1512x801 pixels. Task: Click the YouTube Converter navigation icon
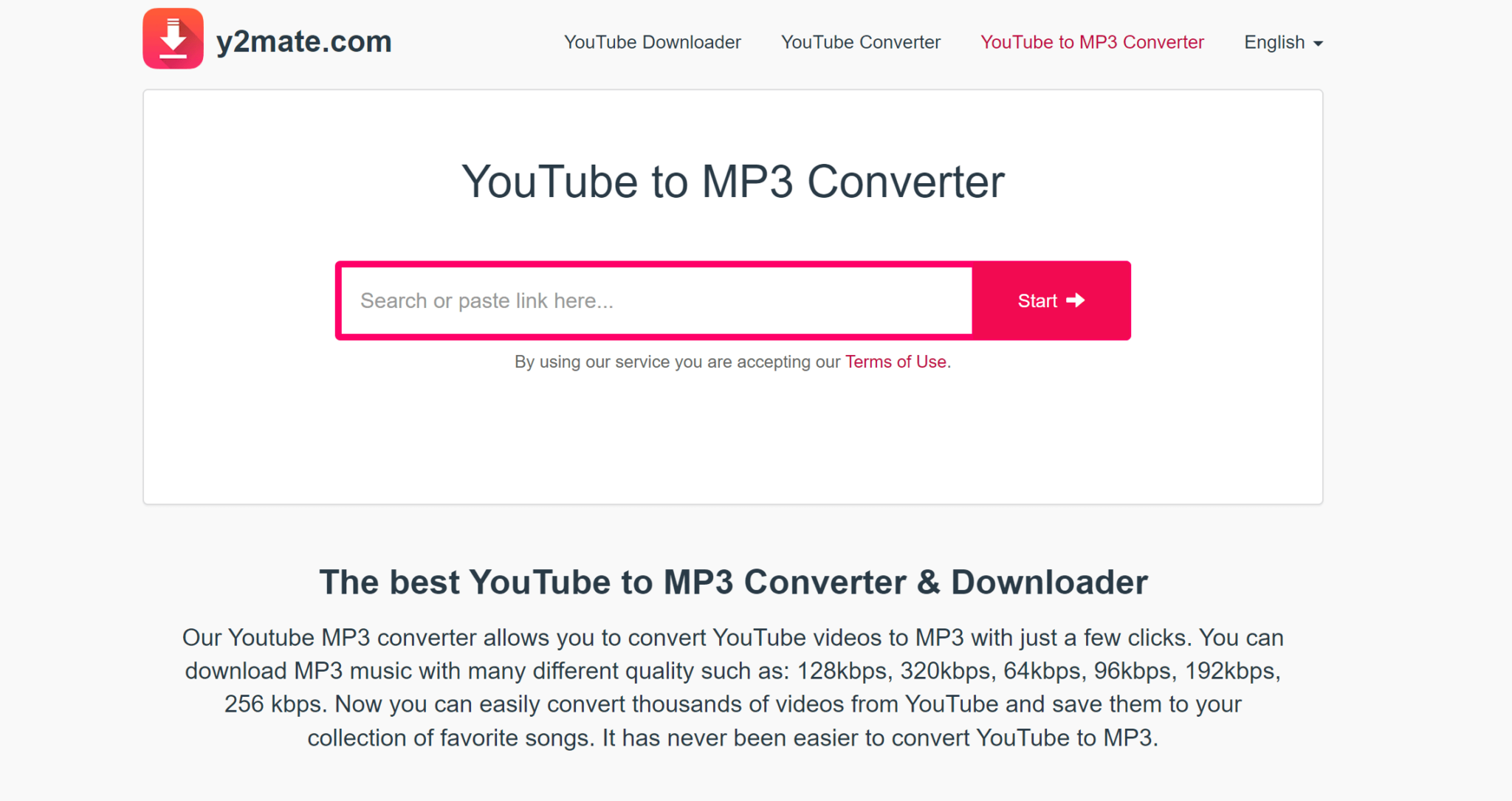[862, 42]
